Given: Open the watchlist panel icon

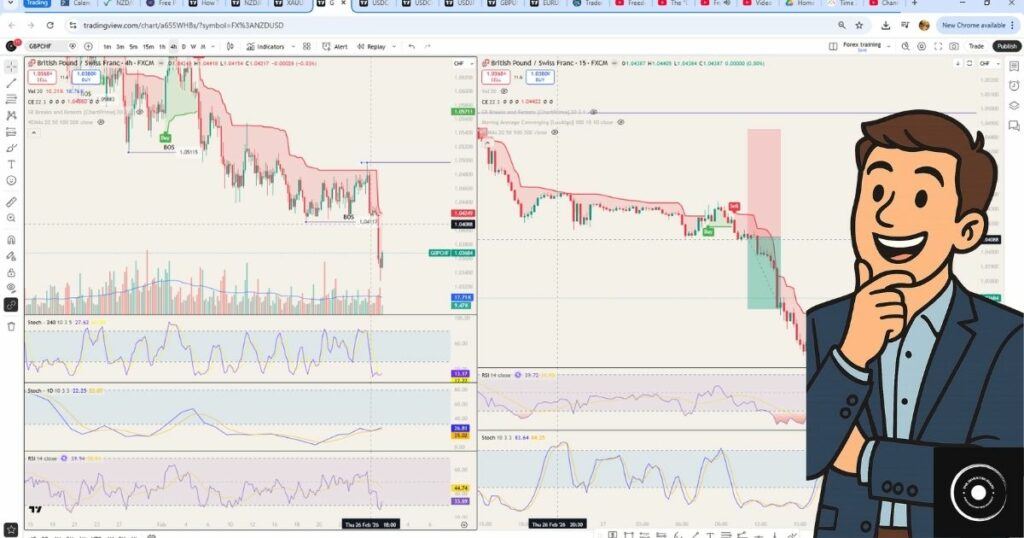Looking at the screenshot, I should (1014, 65).
